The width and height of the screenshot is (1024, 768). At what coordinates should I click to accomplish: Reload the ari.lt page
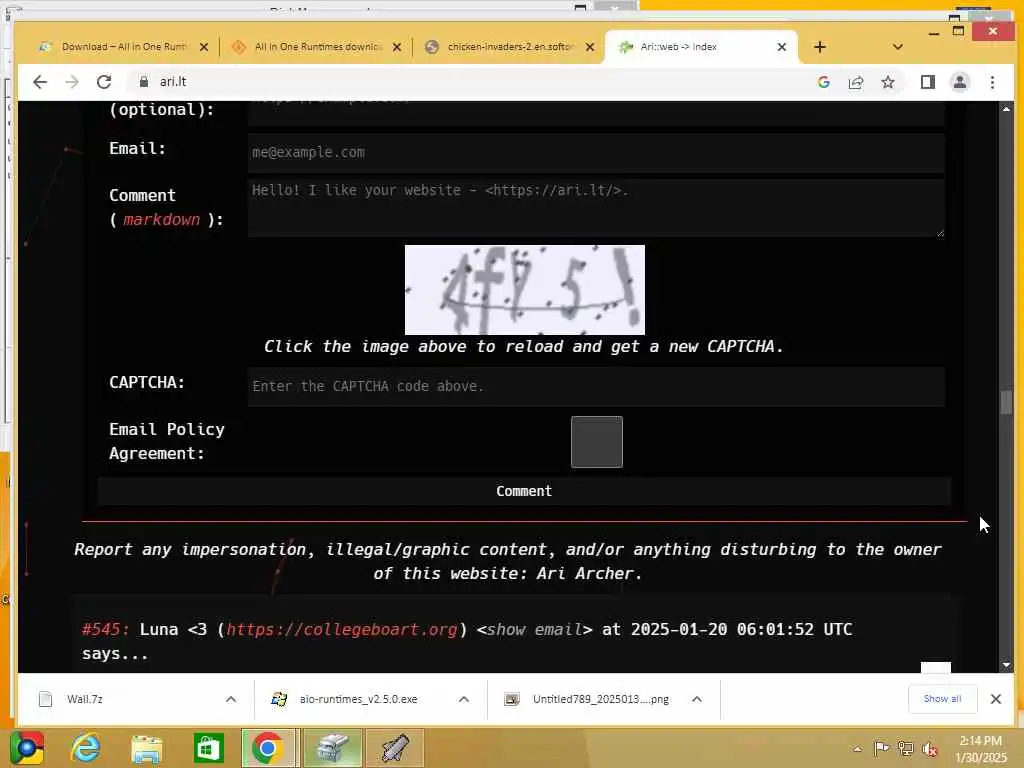(104, 82)
